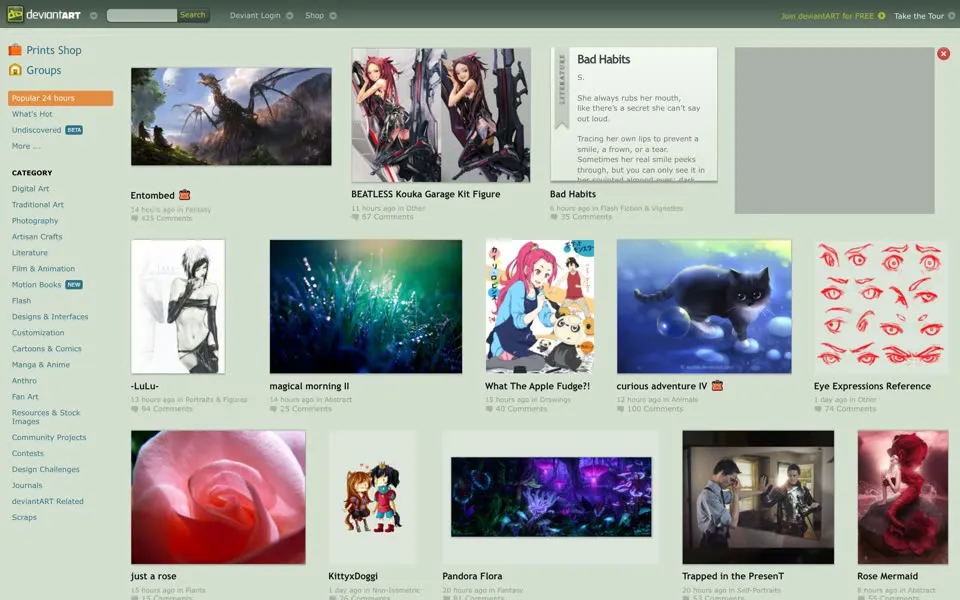This screenshot has height=600, width=960.
Task: Click the deviantART logo icon
Action: click(x=15, y=14)
